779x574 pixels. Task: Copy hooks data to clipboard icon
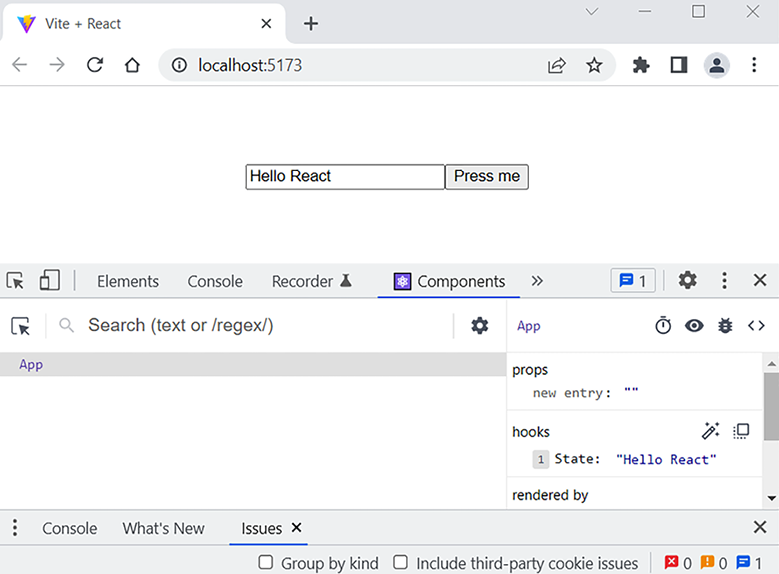(741, 431)
